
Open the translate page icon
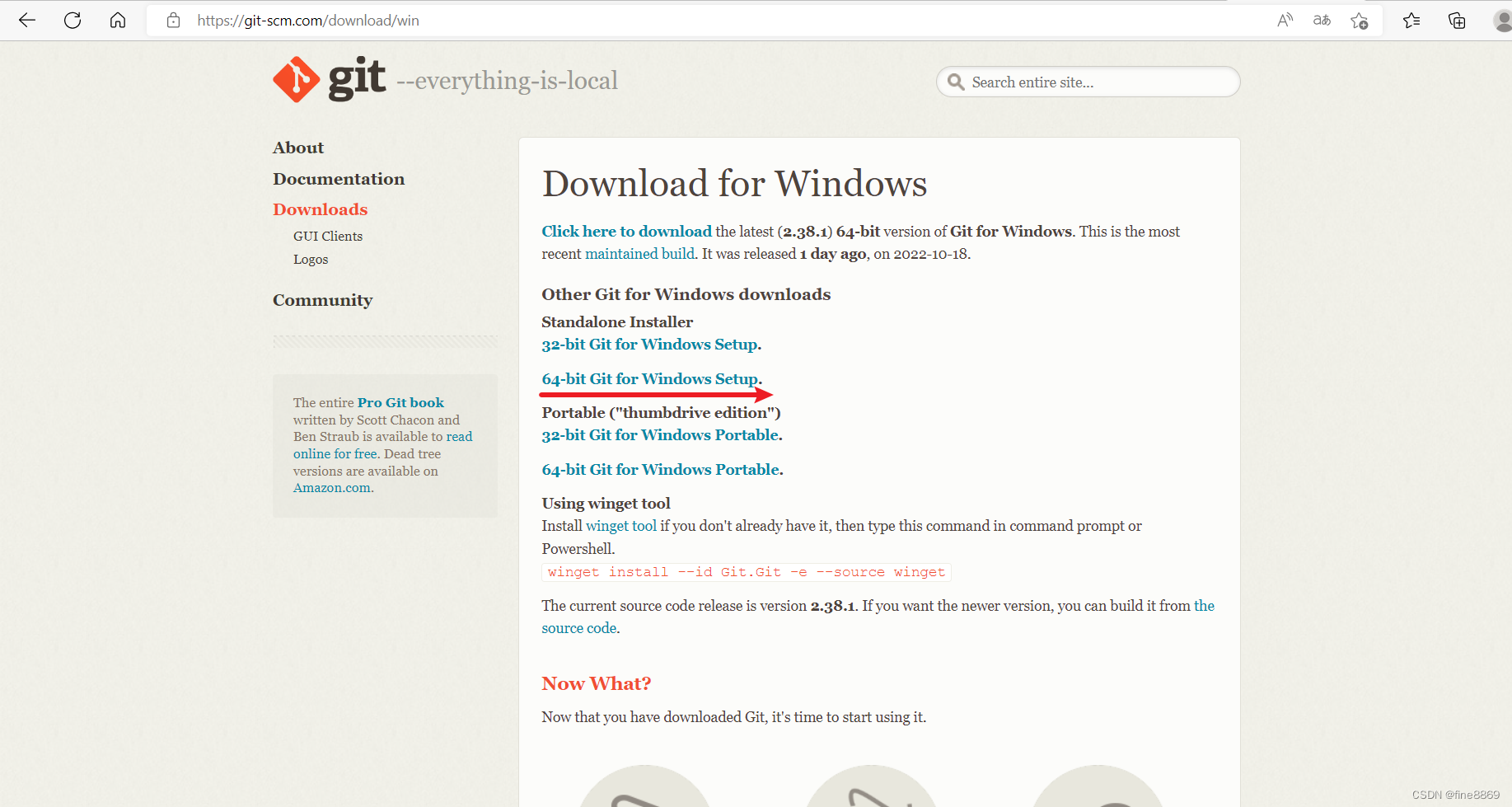coord(1322,21)
